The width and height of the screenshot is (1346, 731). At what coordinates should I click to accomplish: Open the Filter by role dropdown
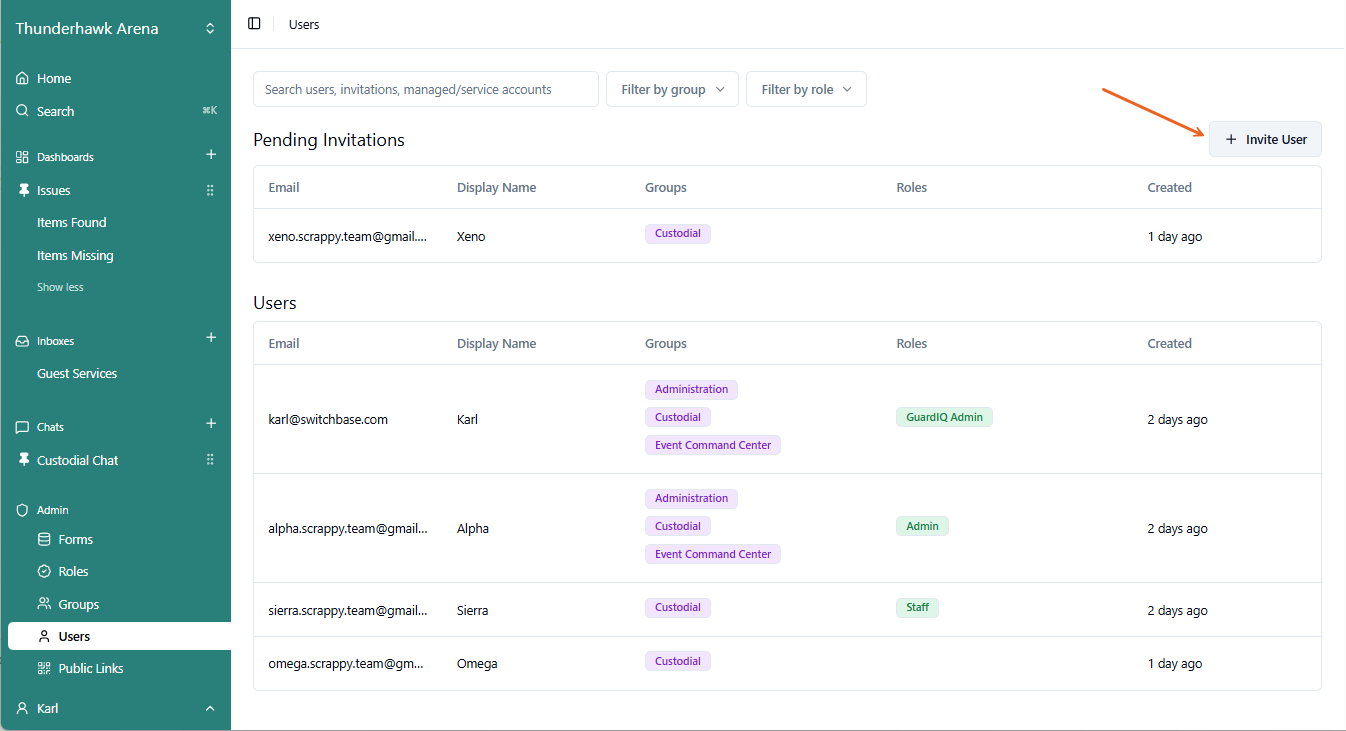806,89
